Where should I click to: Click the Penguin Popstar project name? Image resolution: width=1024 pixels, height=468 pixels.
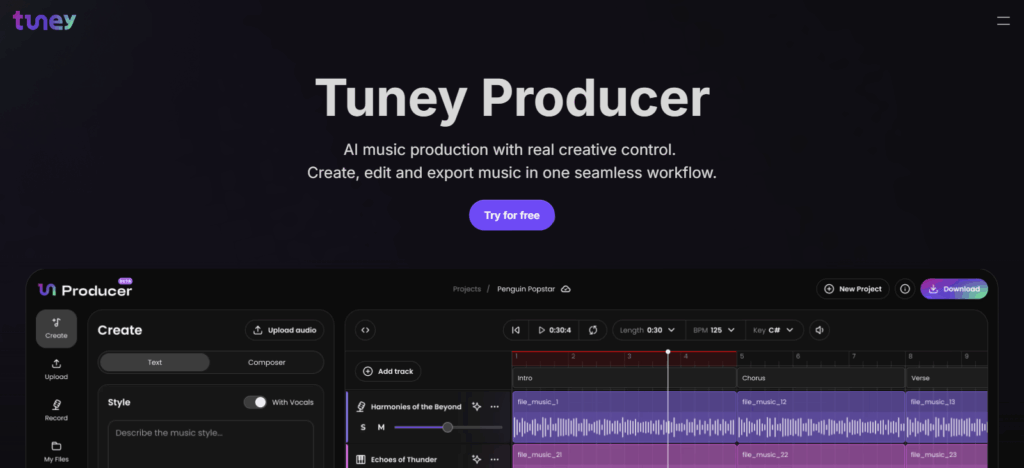[x=526, y=289]
